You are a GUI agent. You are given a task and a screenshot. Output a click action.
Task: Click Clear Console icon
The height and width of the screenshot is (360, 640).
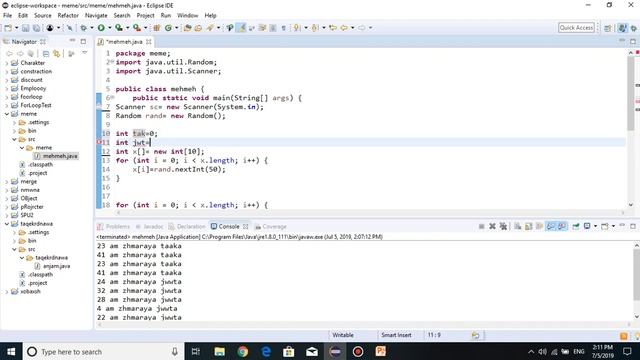pos(518,226)
